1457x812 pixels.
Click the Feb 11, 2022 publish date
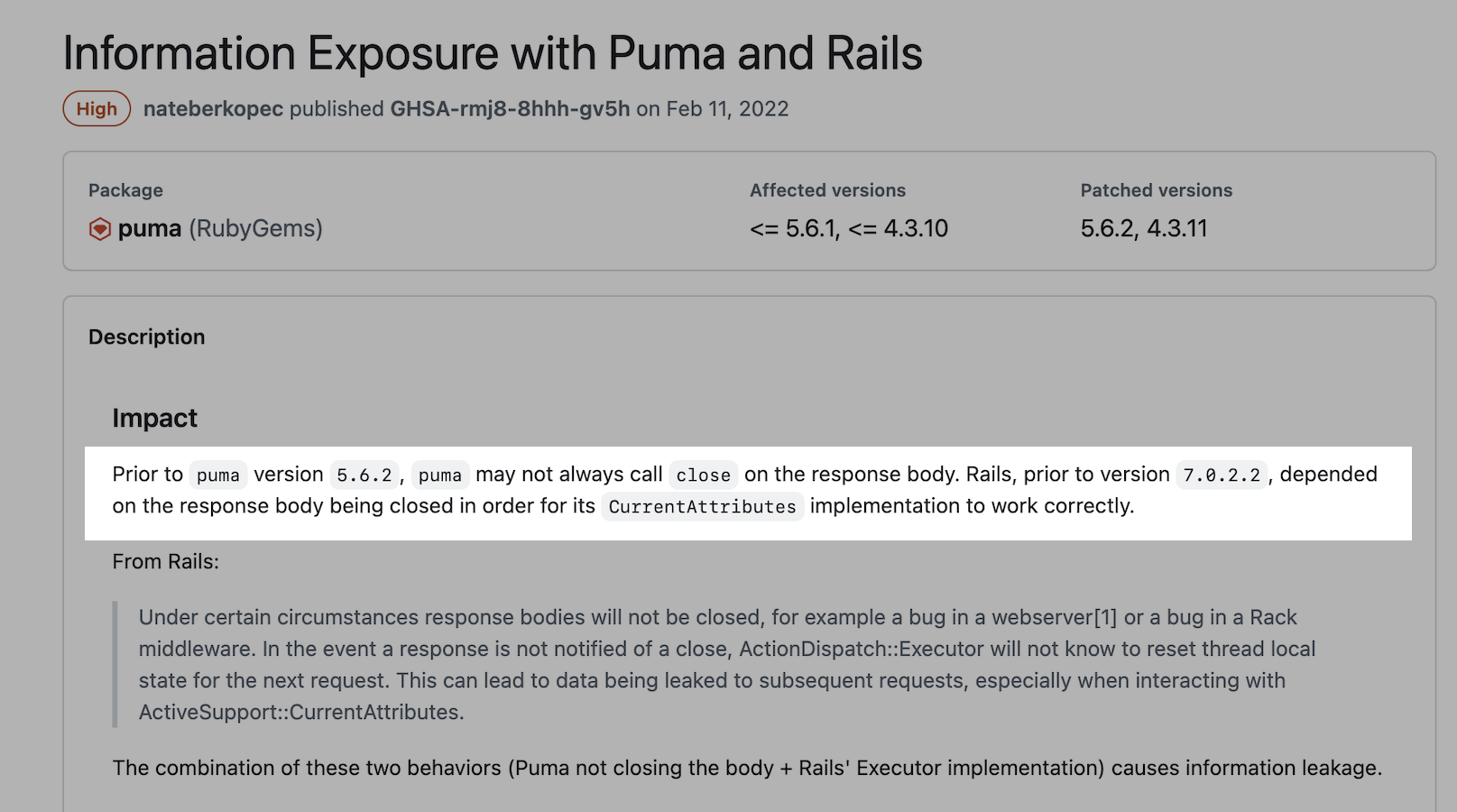(x=727, y=109)
